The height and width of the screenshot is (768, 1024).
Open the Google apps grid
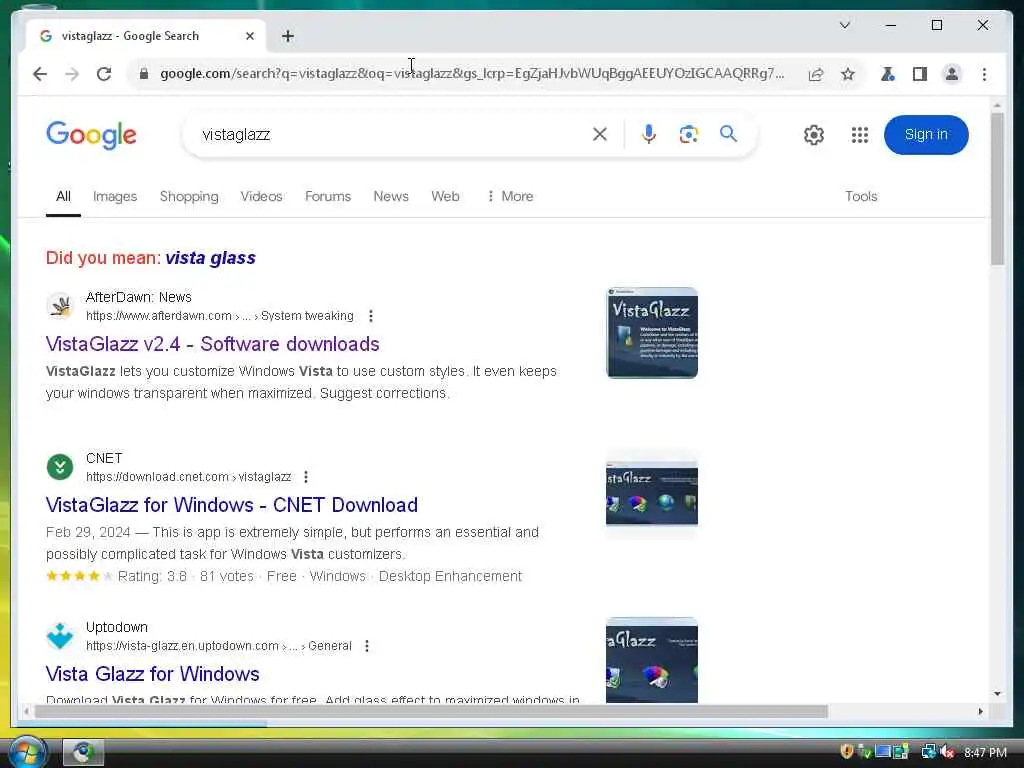pos(859,135)
